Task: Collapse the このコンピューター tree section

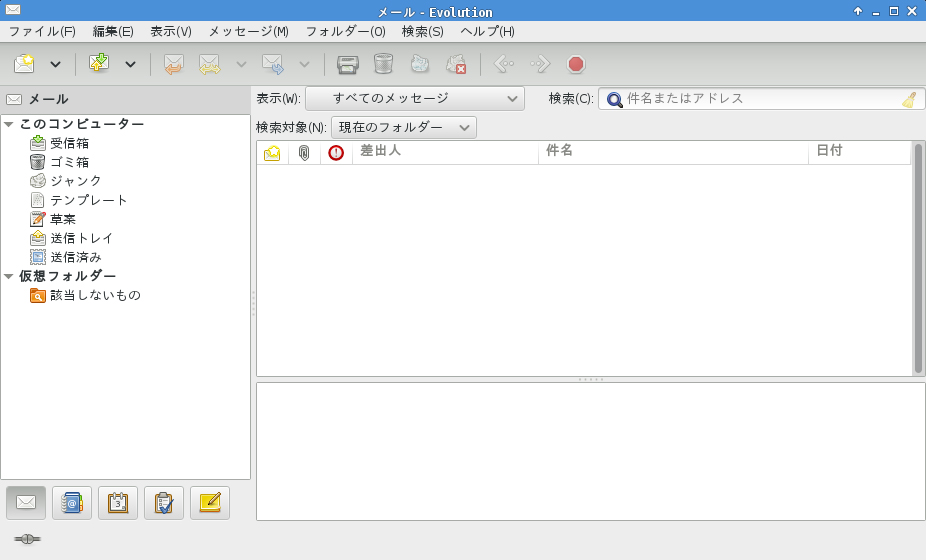Action: [x=9, y=124]
